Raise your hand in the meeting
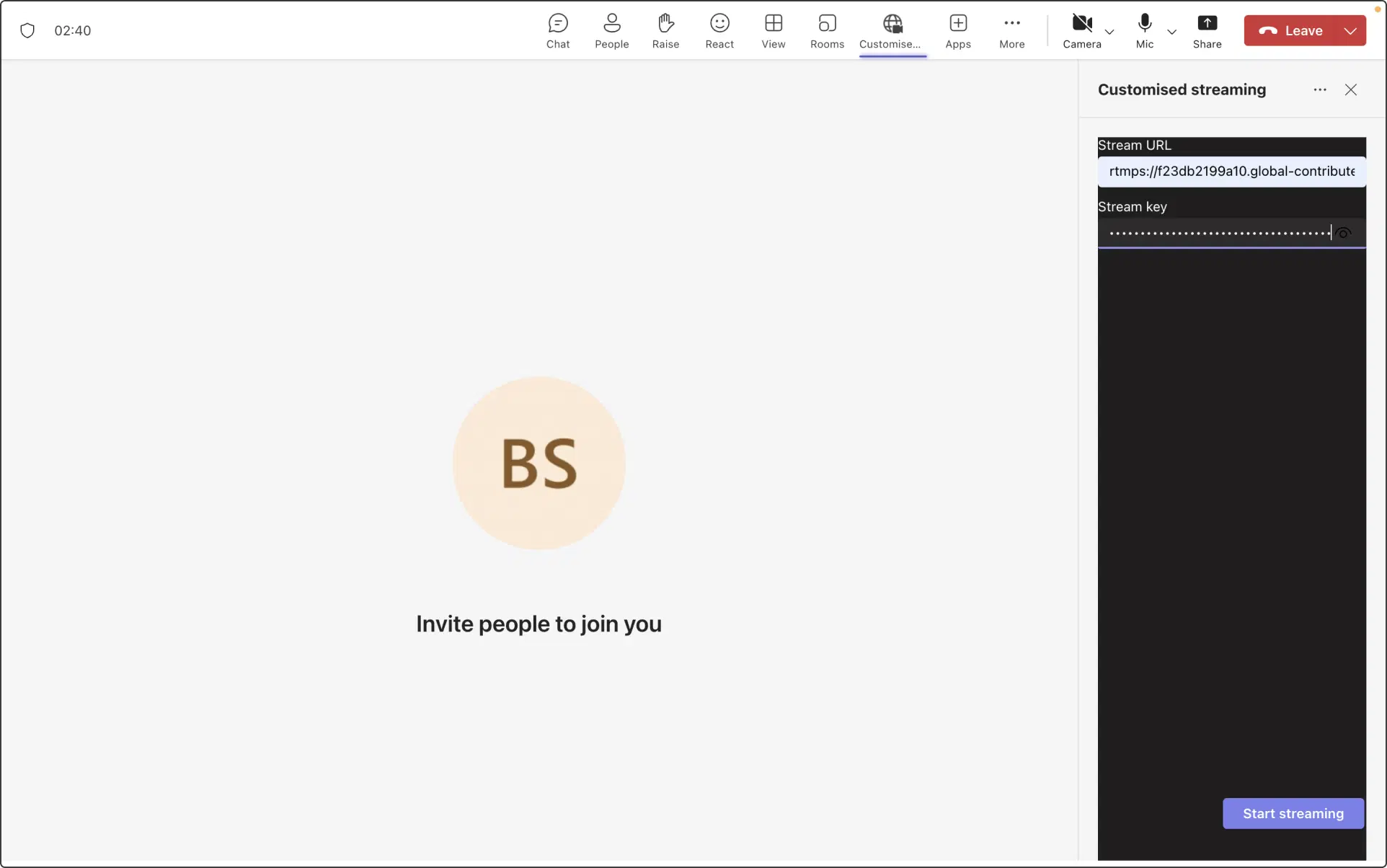Screen dimensions: 1387x868 (665, 31)
